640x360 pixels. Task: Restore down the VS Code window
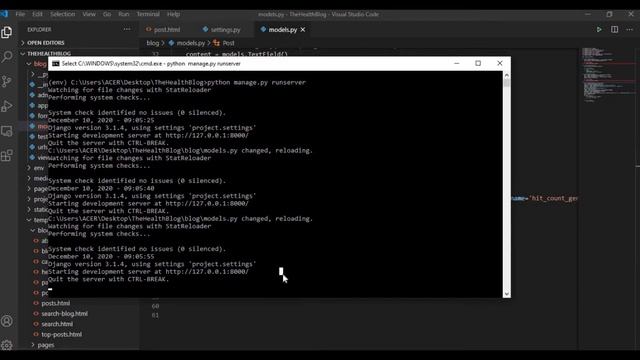[x=609, y=14]
